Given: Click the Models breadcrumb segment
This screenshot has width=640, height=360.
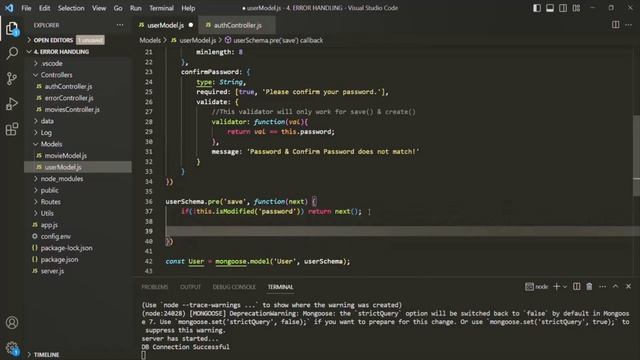Looking at the screenshot, I should coord(150,40).
